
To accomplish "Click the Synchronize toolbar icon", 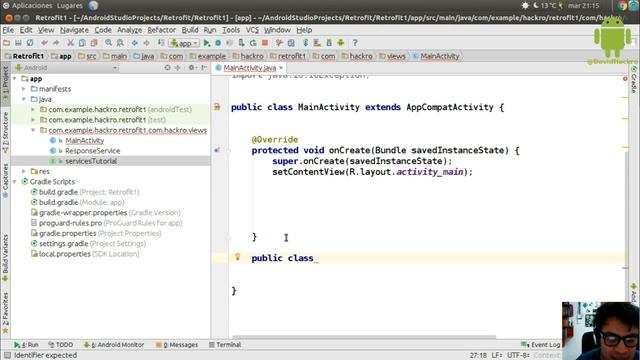I will pos(30,43).
